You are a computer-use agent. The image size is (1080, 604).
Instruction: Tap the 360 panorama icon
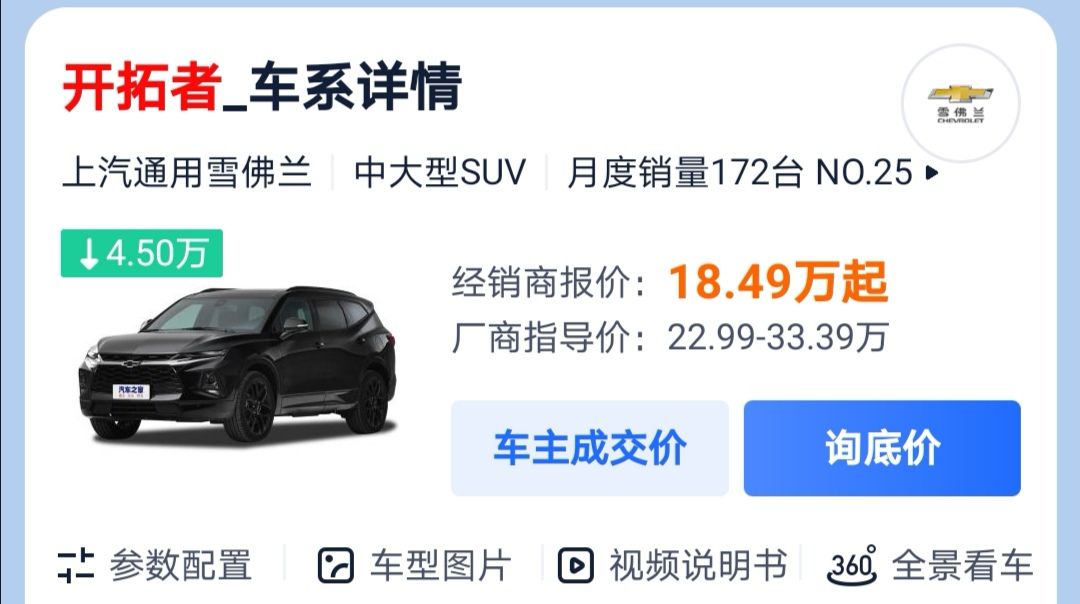[852, 565]
